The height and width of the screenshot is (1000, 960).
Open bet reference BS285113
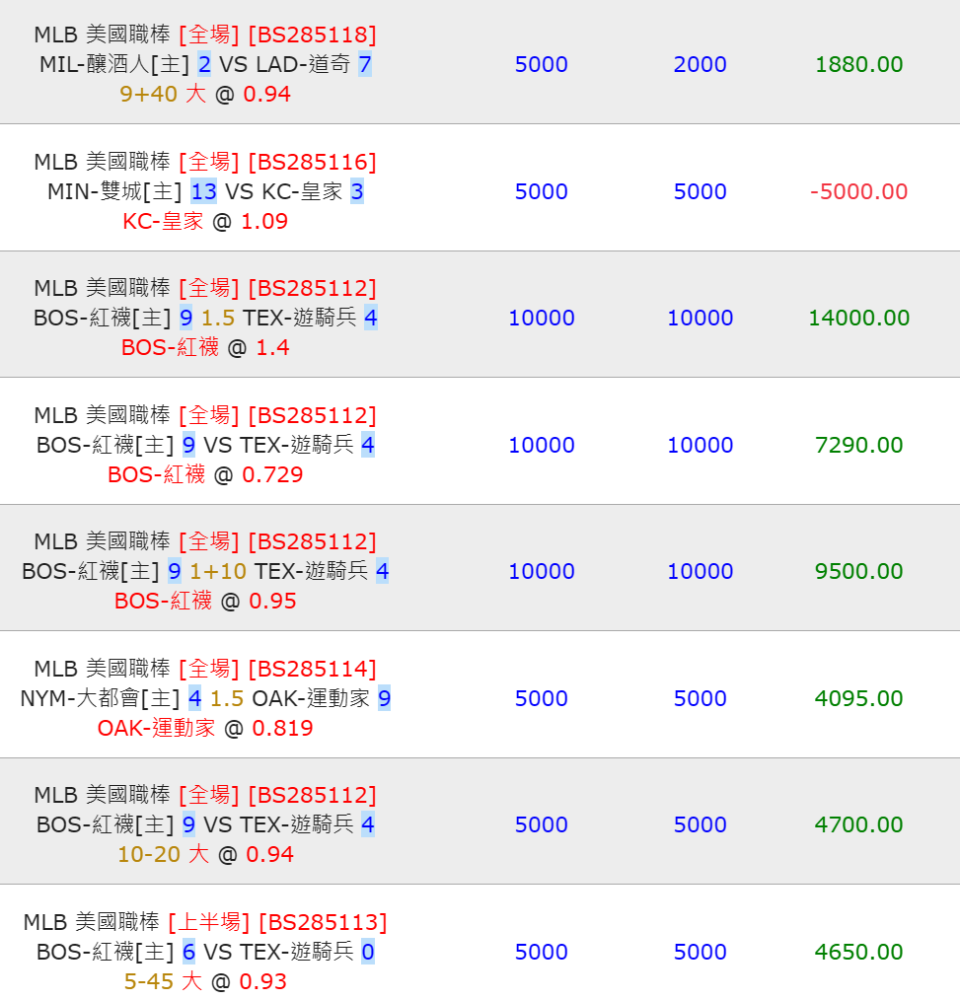[x=322, y=922]
